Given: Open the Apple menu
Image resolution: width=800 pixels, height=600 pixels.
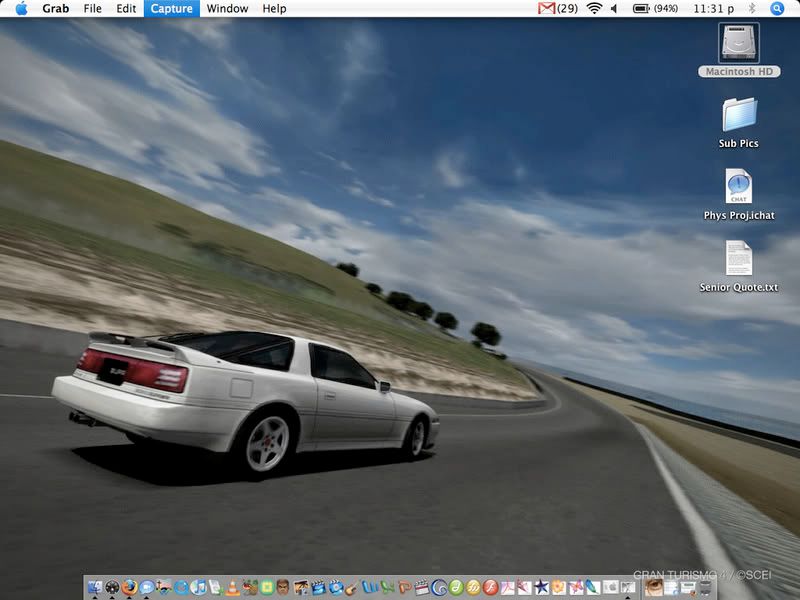Looking at the screenshot, I should click(21, 9).
